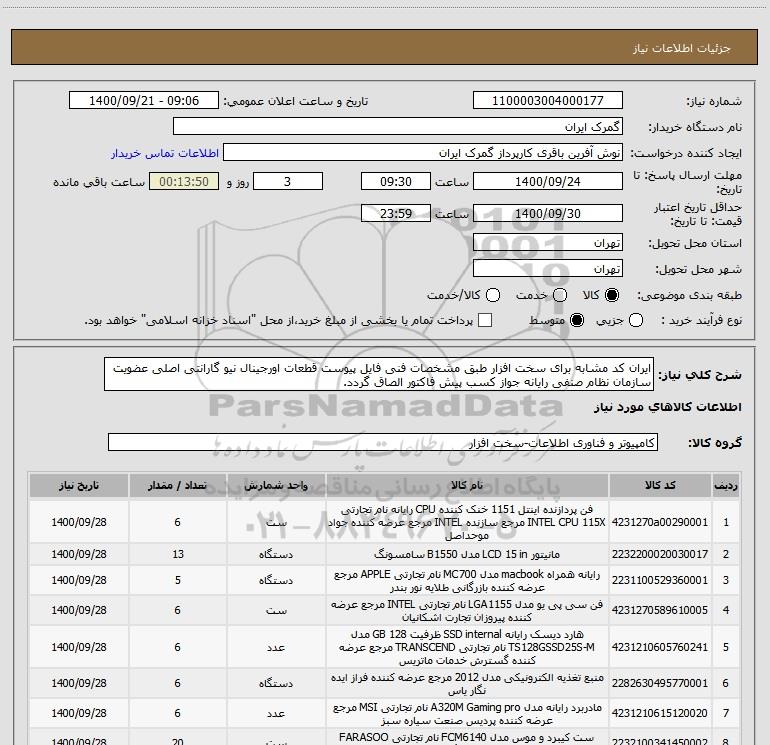Click the SSD internal 128 GB TRANSCEND item name

point(467,647)
